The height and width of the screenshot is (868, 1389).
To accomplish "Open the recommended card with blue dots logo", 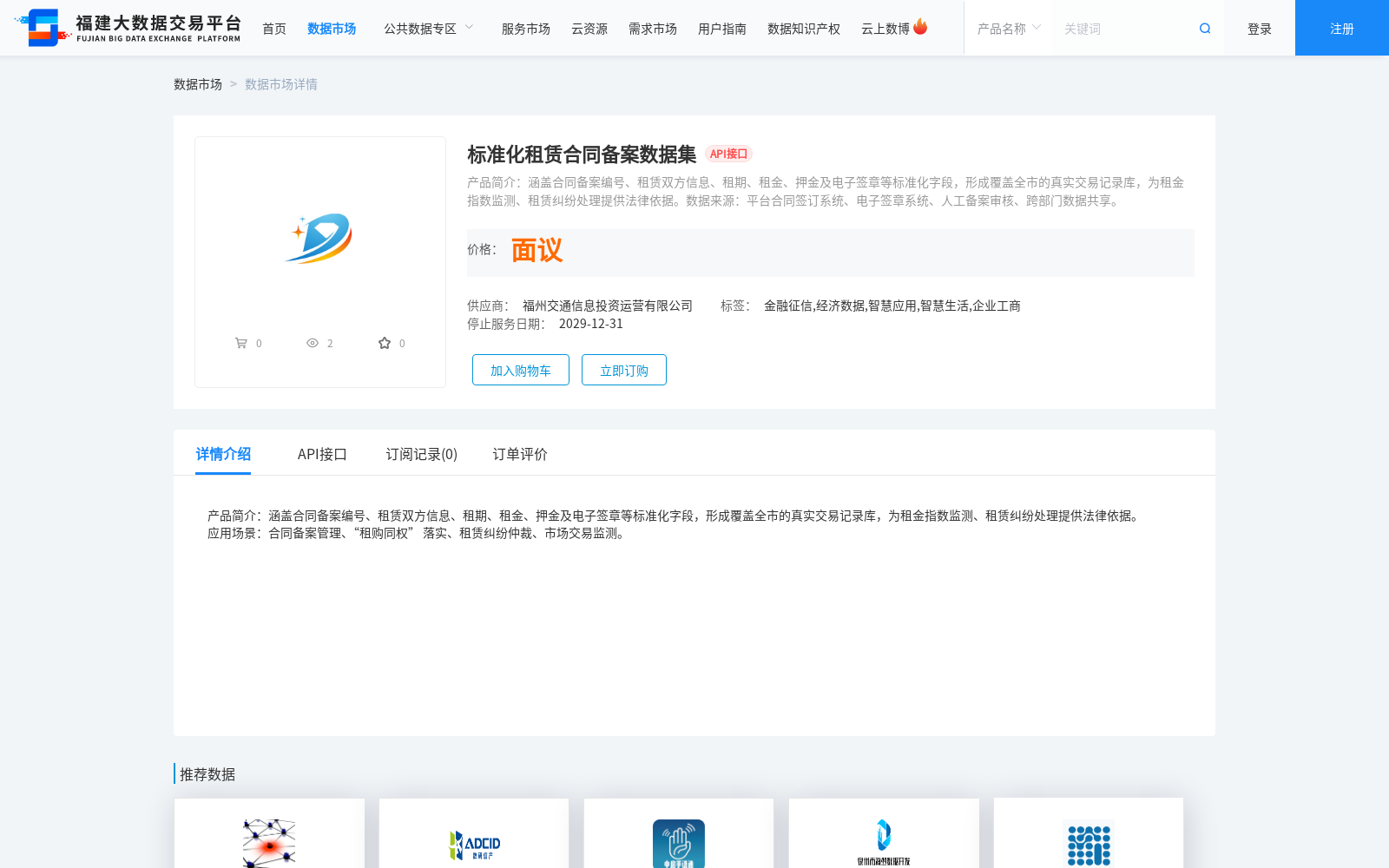I will (x=1089, y=833).
